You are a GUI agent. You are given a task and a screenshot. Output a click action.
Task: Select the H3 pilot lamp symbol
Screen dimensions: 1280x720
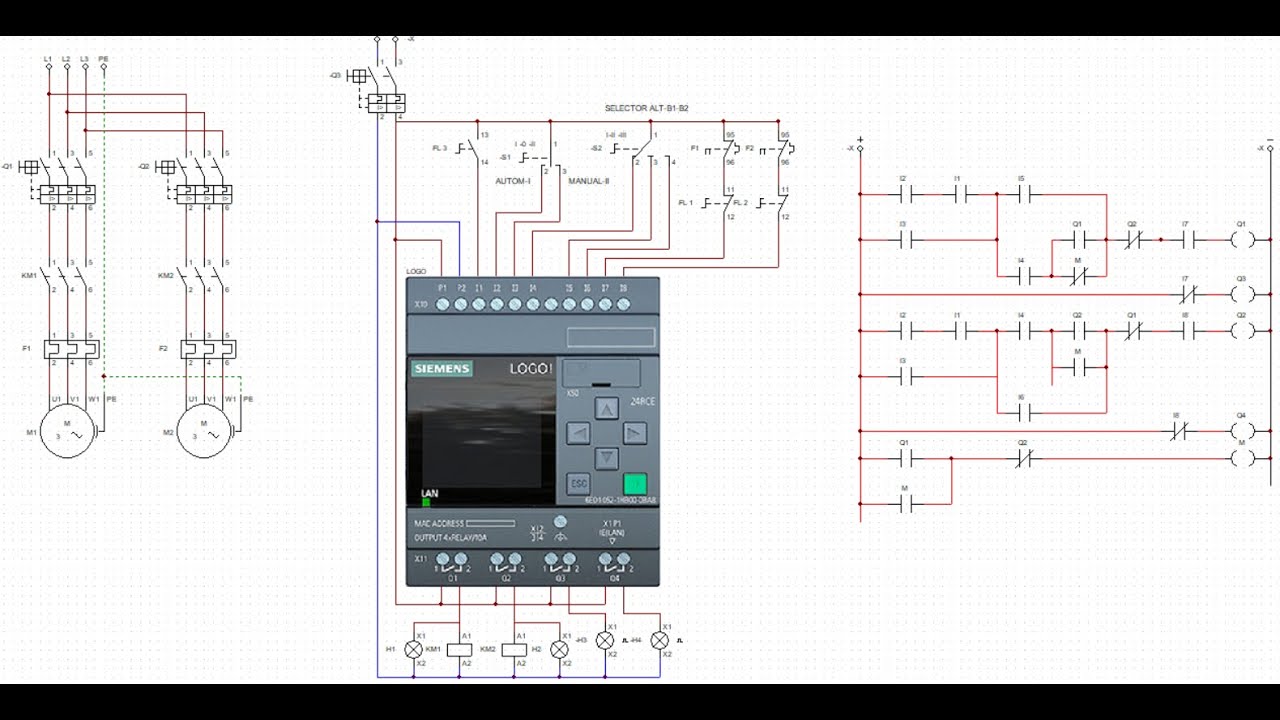(x=605, y=640)
